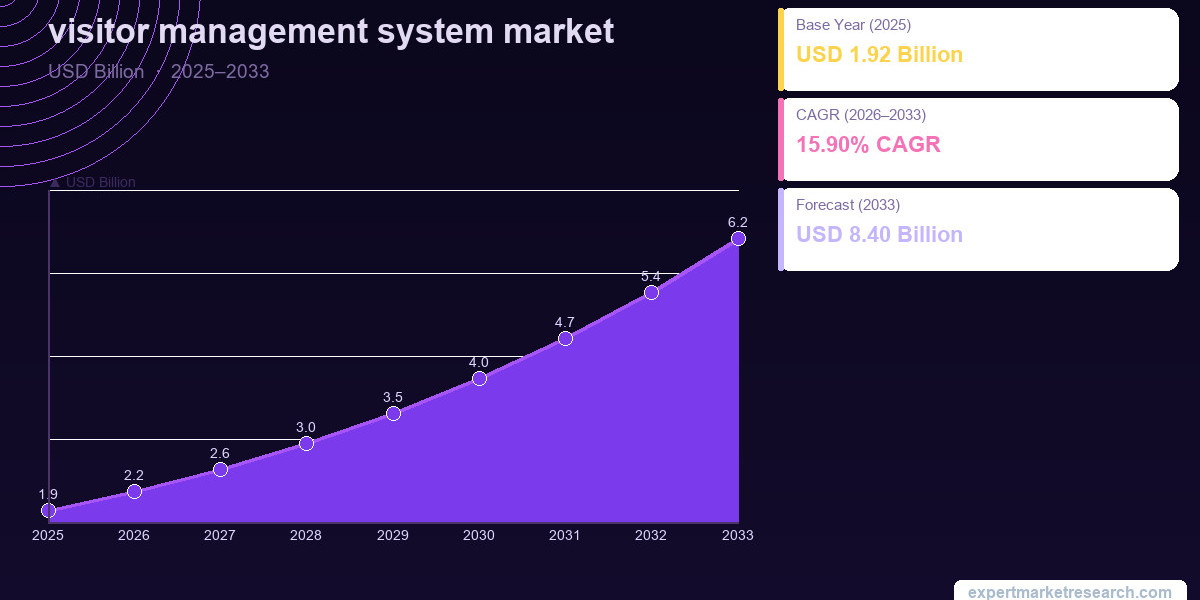Click the 2031 data point marker
The width and height of the screenshot is (1200, 600).
pyautogui.click(x=565, y=338)
